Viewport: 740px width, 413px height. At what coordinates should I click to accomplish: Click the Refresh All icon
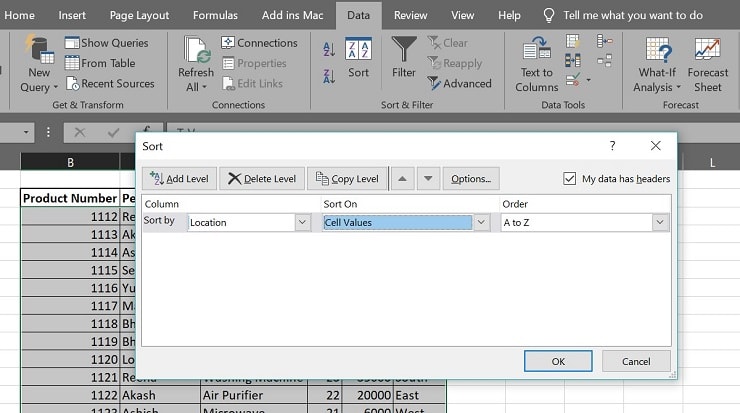(196, 63)
